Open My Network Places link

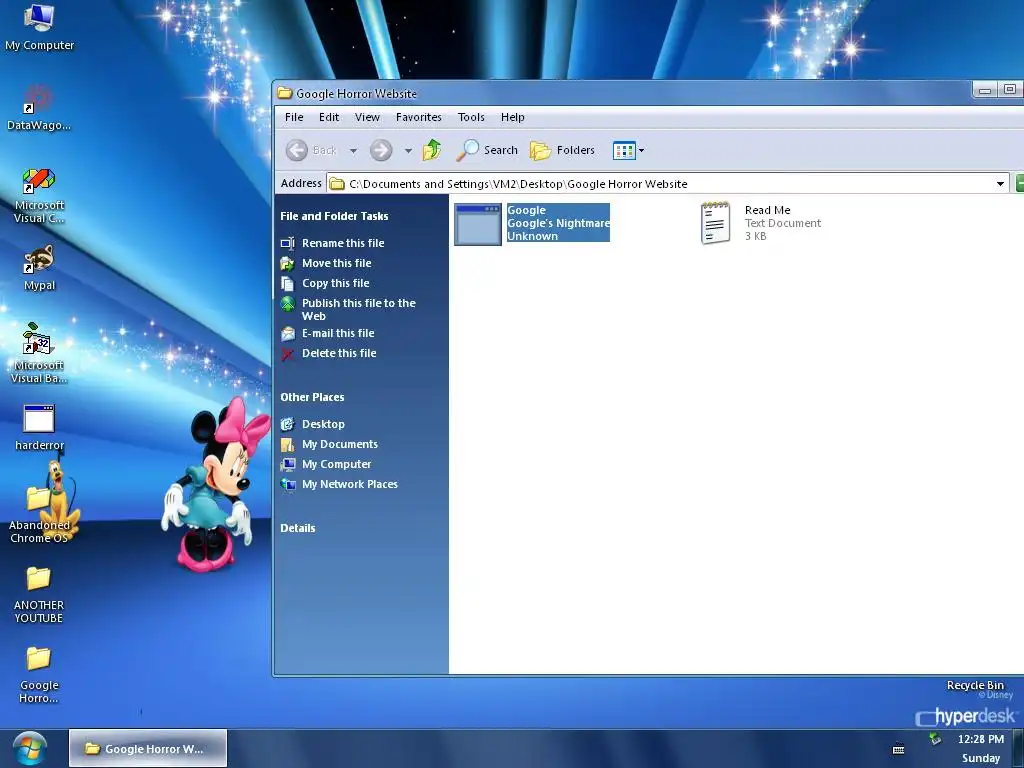click(349, 485)
